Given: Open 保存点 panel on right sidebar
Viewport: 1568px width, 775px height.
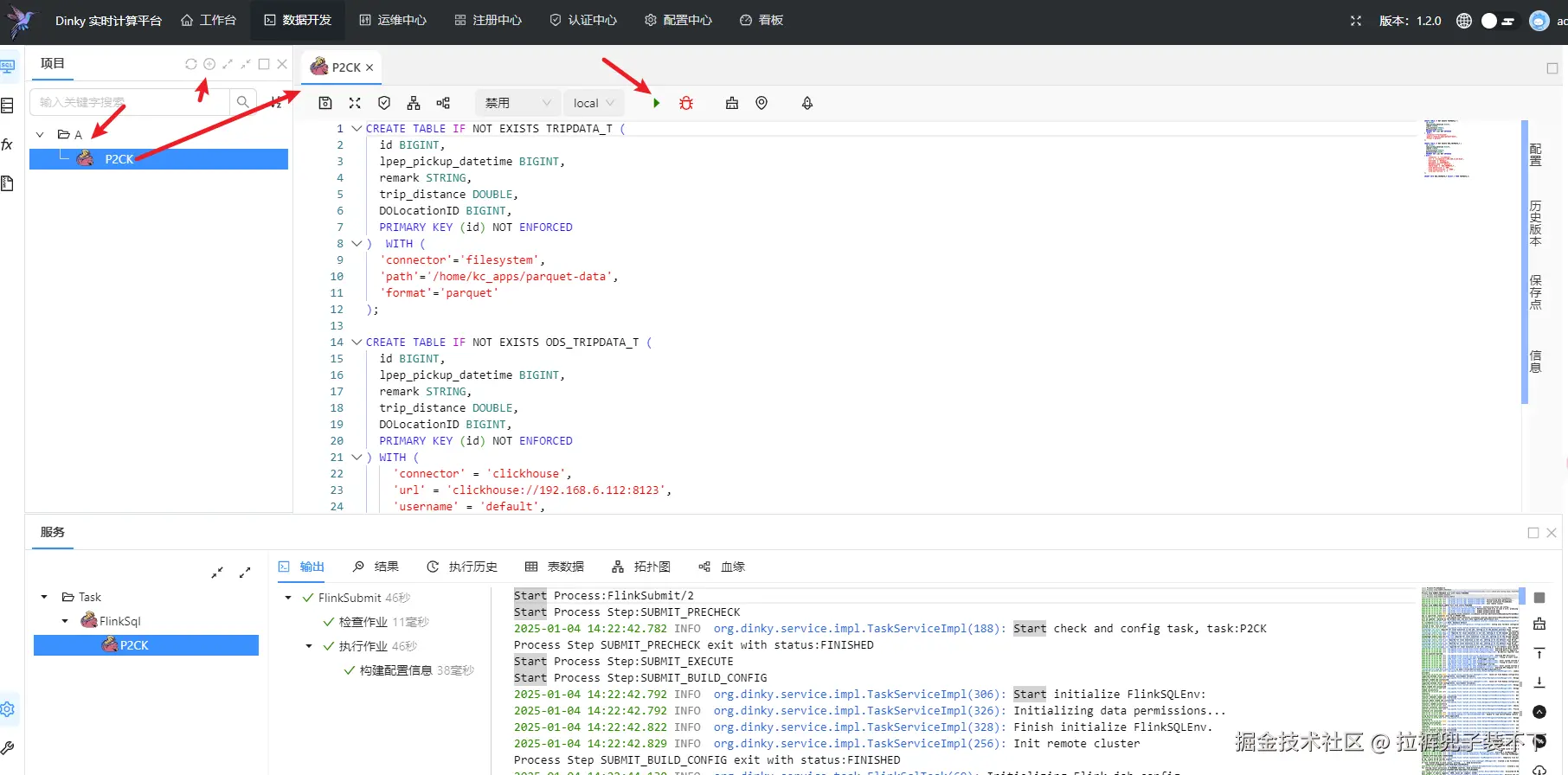Looking at the screenshot, I should click(1535, 292).
